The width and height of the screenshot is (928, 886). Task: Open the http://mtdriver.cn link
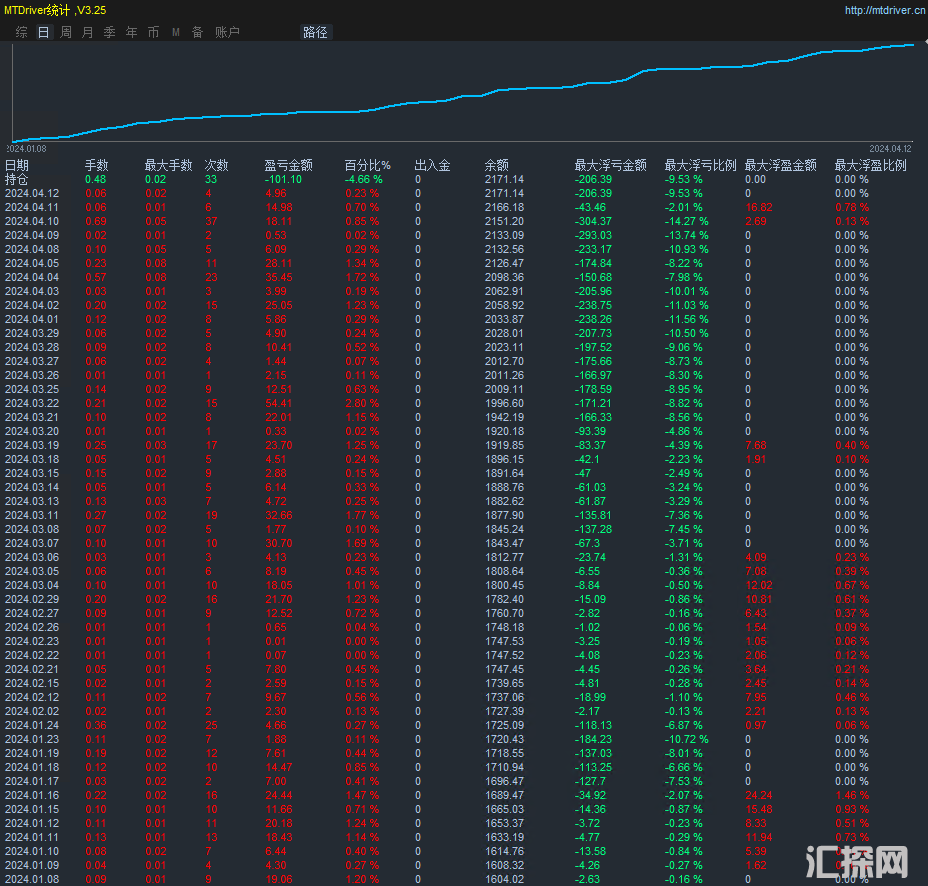point(884,11)
